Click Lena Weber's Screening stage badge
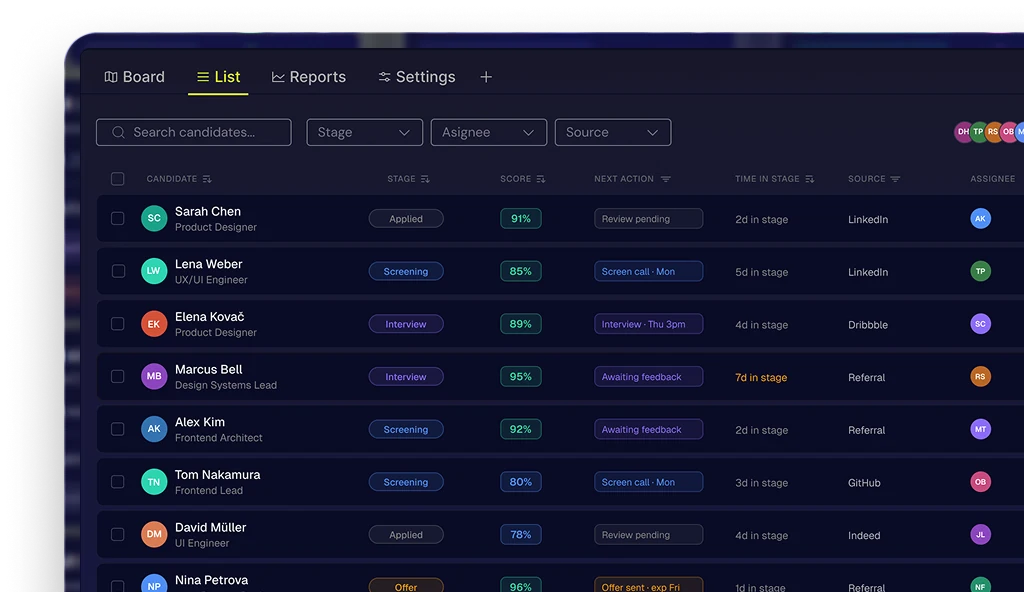Viewport: 1024px width, 592px height. (406, 271)
